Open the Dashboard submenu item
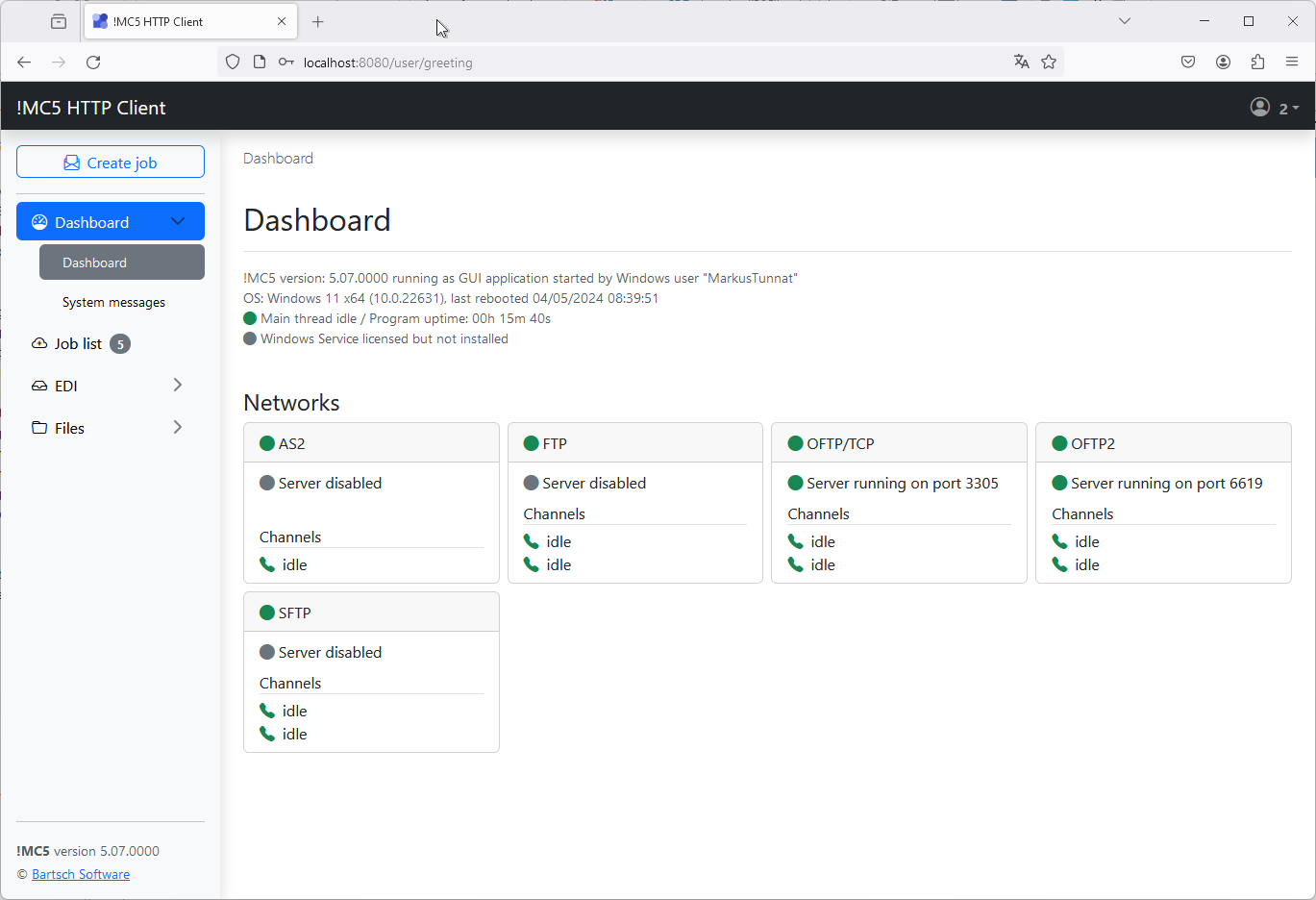This screenshot has height=900, width=1316. [x=122, y=262]
